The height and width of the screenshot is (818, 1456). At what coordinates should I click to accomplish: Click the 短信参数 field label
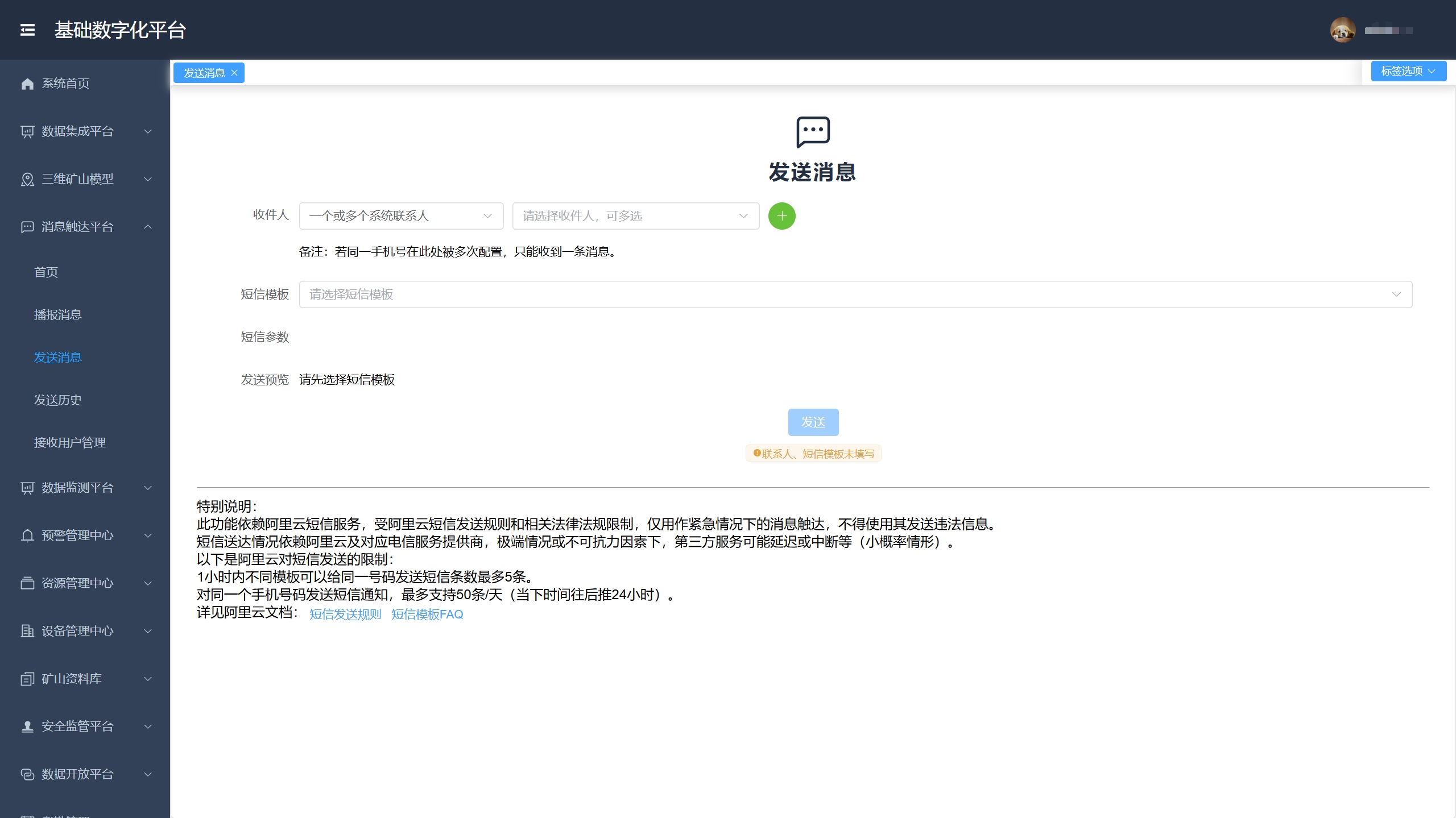click(265, 337)
